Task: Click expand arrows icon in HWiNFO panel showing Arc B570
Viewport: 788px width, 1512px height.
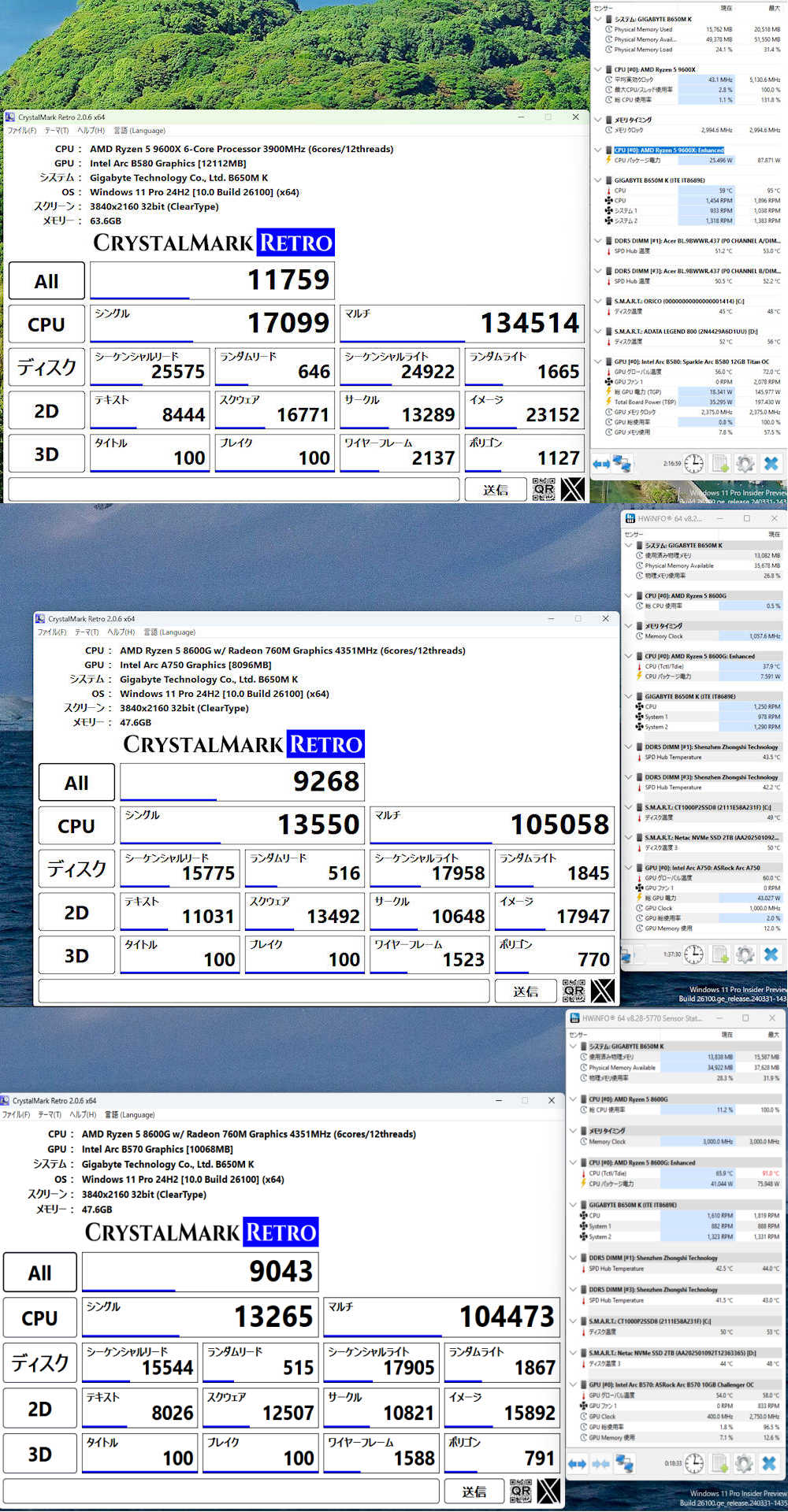Action: [578, 1464]
